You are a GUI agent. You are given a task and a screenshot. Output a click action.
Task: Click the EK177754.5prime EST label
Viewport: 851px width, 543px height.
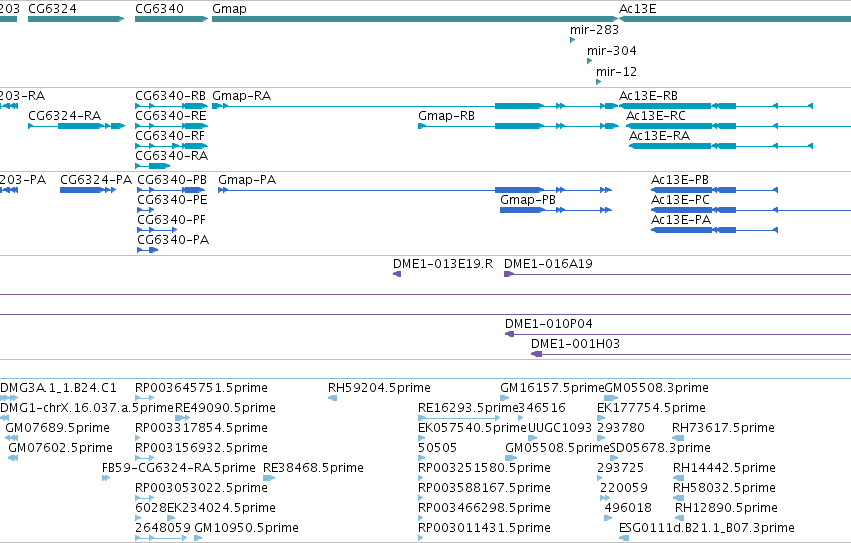click(651, 408)
